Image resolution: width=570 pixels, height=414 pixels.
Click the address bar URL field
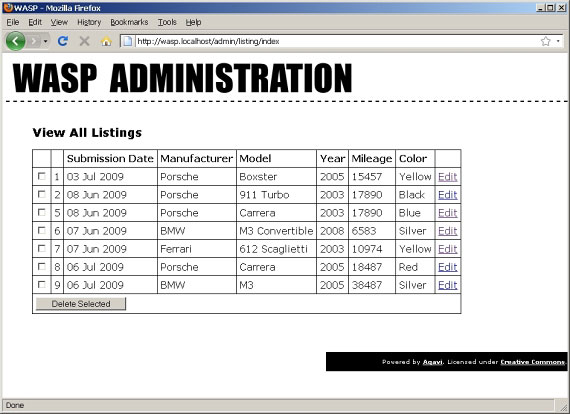tap(336, 41)
